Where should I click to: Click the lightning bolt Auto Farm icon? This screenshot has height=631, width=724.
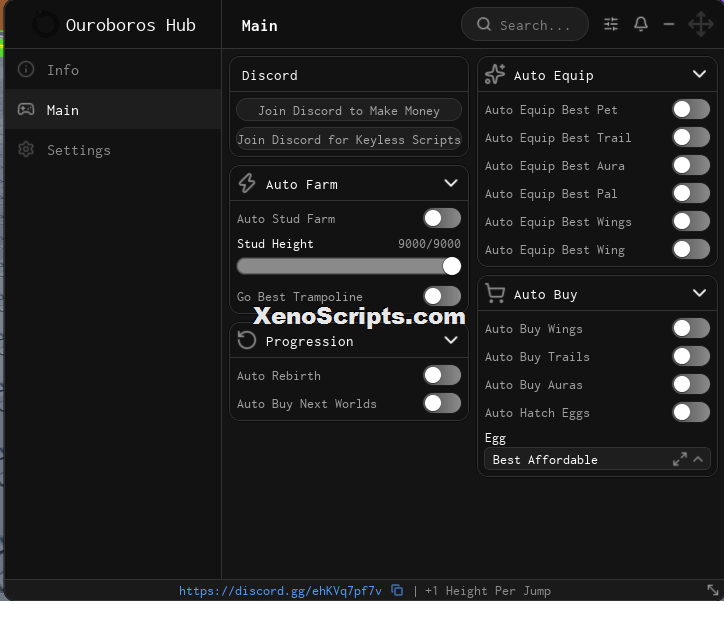tap(247, 183)
